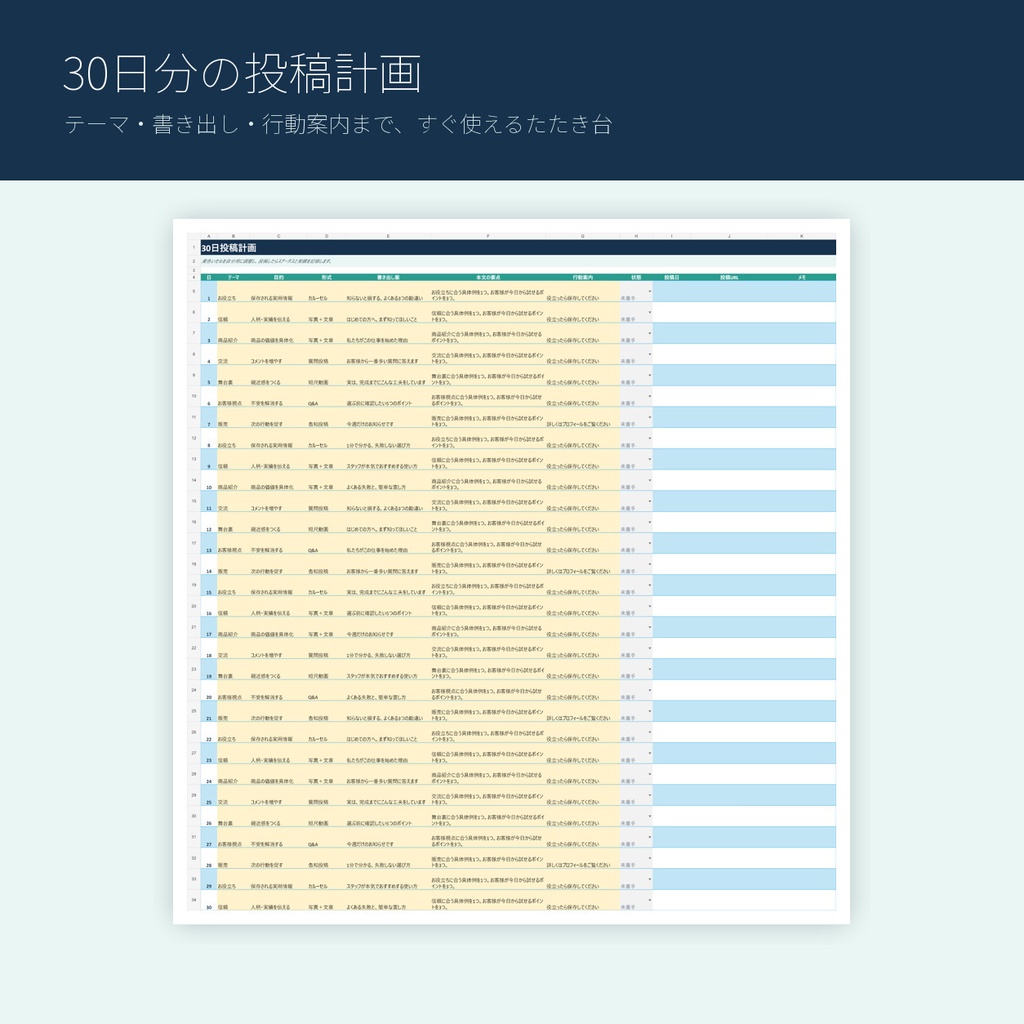Open the status dropdown arrow for day 7
This screenshot has width=1024, height=1024.
[649, 418]
